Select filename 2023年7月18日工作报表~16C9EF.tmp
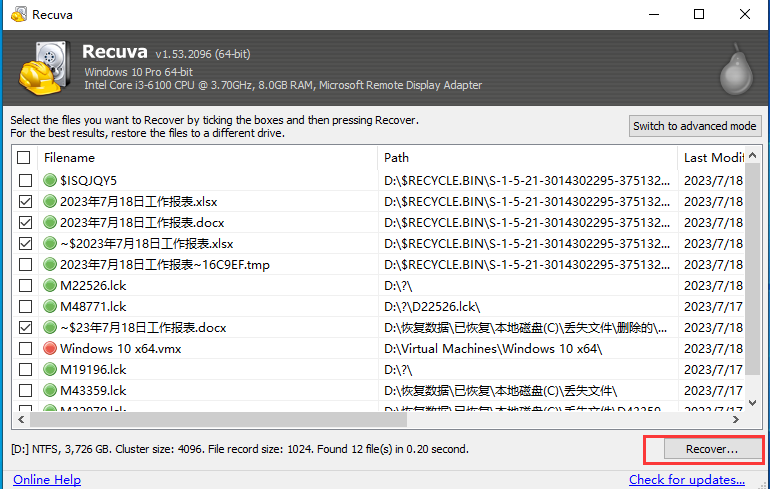This screenshot has width=770, height=489. pyautogui.click(x=165, y=265)
